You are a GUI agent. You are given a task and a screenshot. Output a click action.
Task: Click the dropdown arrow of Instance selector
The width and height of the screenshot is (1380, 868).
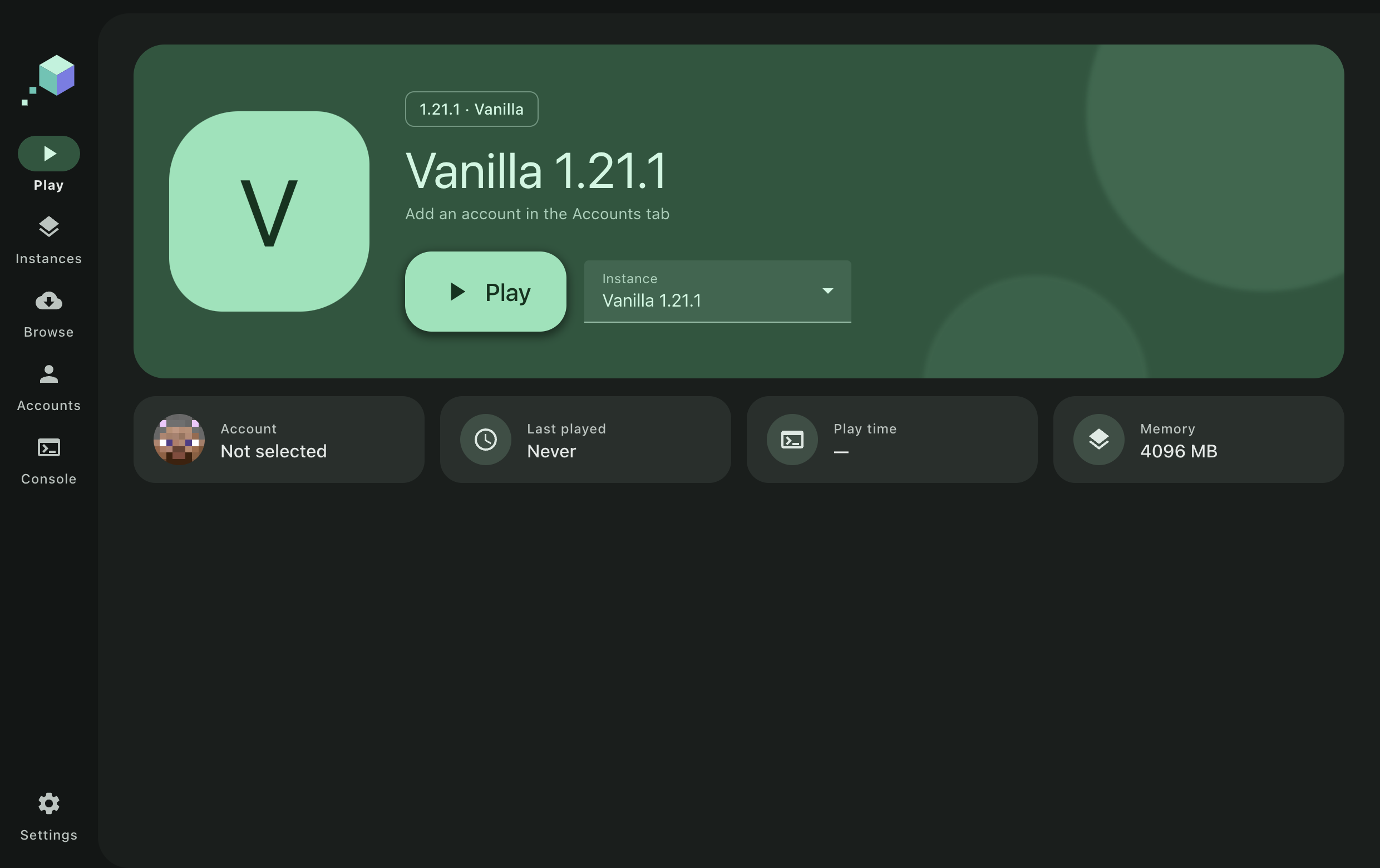827,291
